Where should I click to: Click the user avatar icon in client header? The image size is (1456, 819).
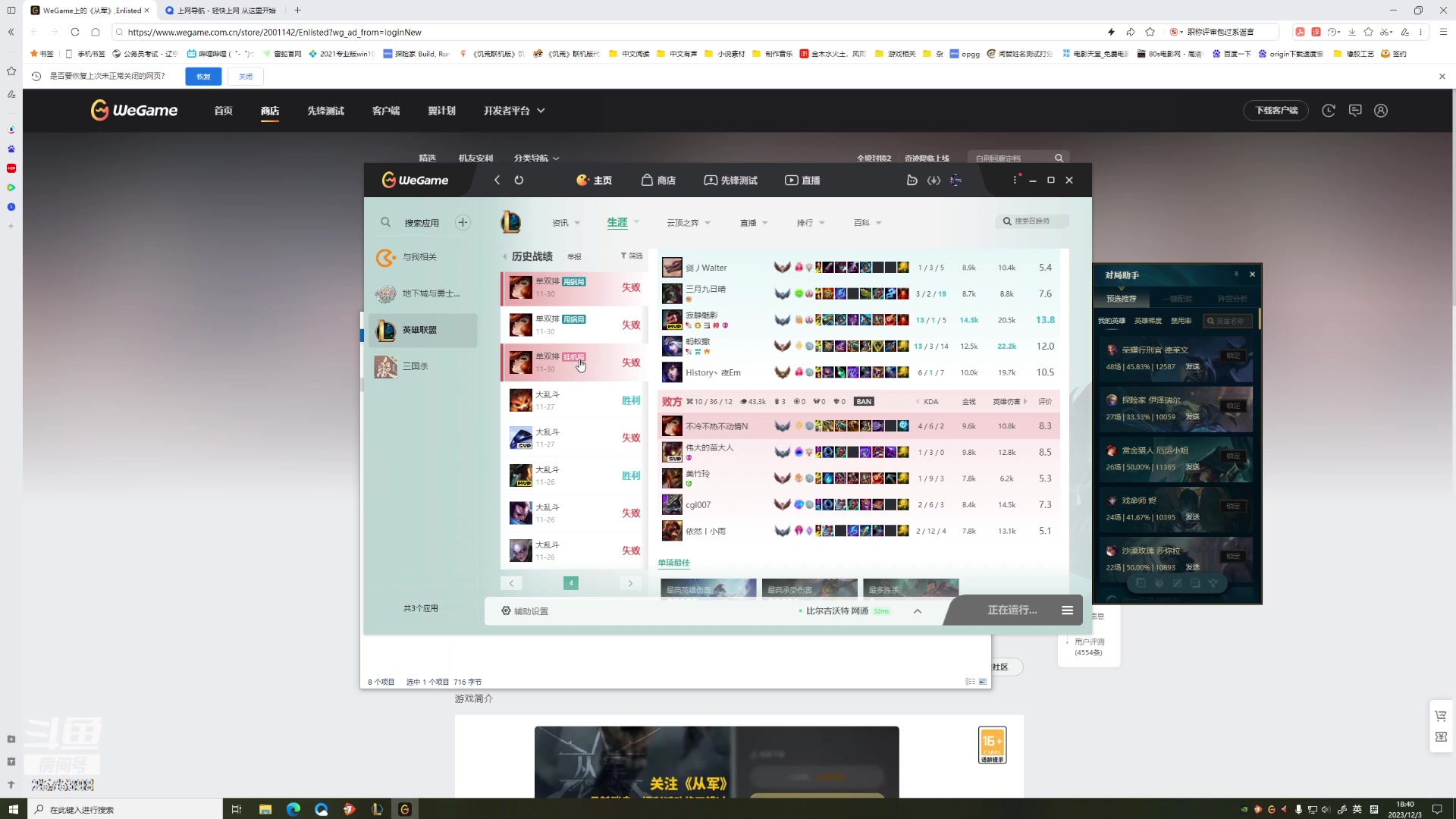pyautogui.click(x=955, y=180)
